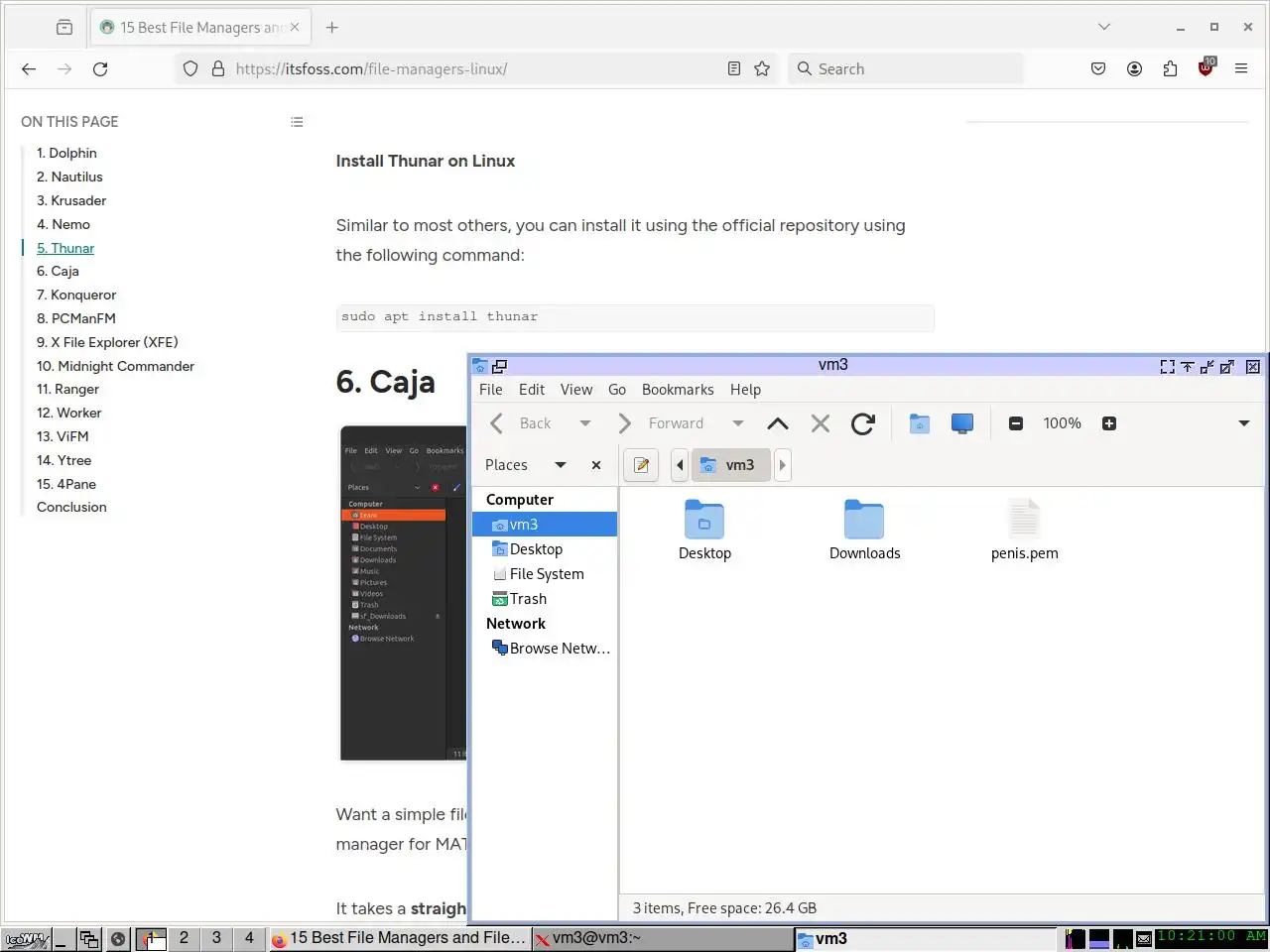Toggle the location text entry edit icon

tap(642, 465)
